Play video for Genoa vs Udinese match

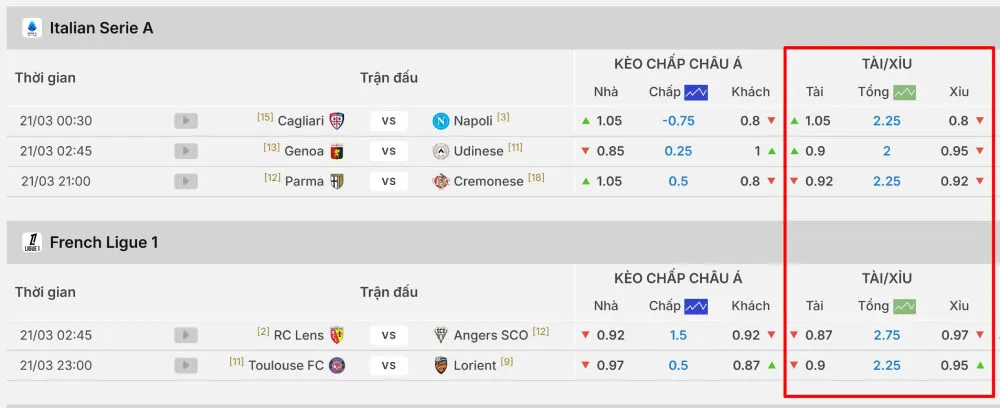click(x=185, y=151)
